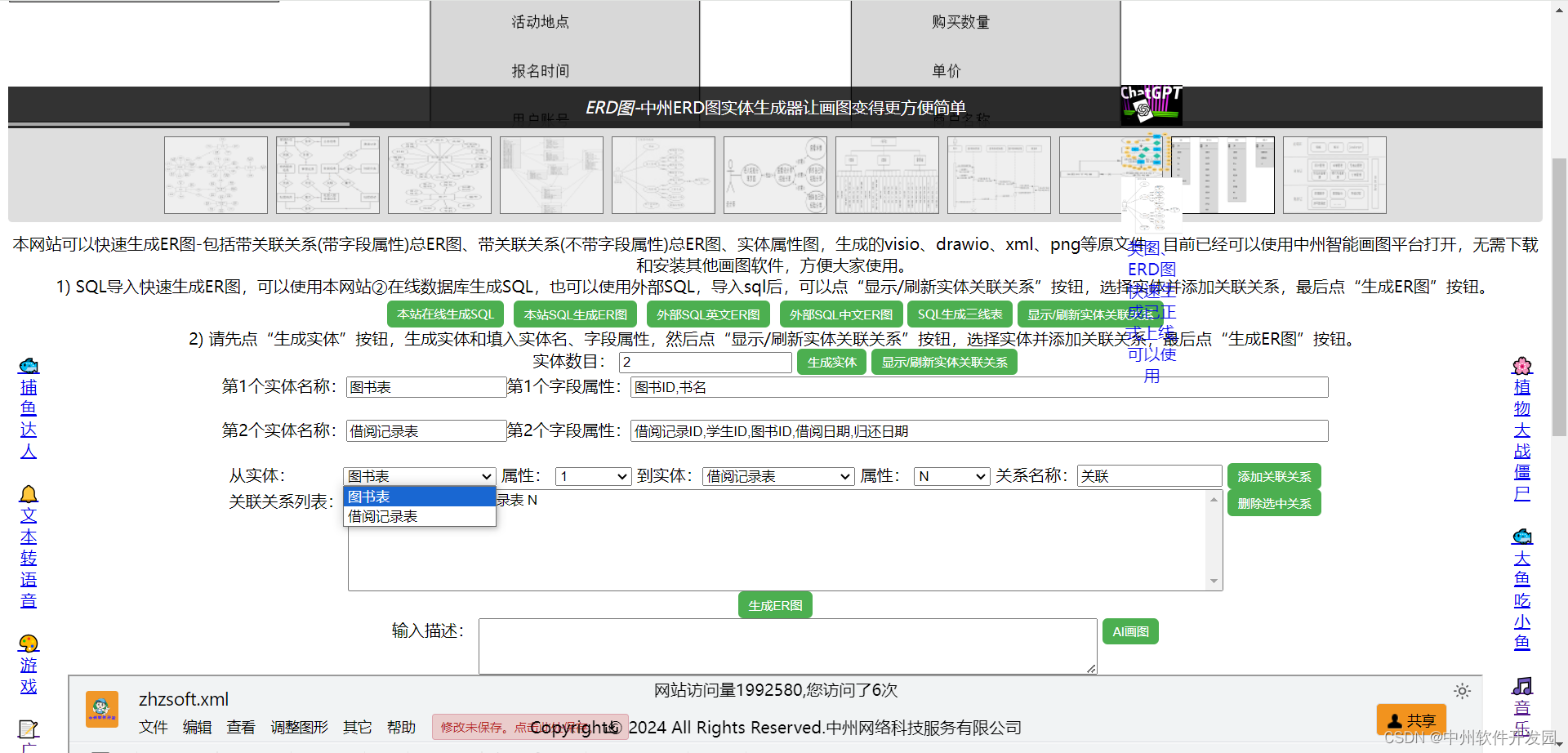Open the 文本转语音 link

(x=29, y=558)
